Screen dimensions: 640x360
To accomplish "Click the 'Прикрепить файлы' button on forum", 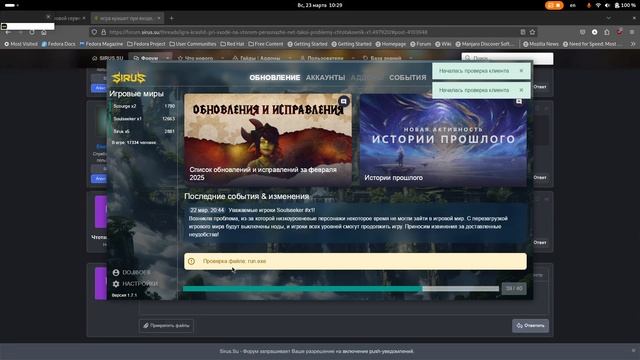I will click(x=166, y=326).
